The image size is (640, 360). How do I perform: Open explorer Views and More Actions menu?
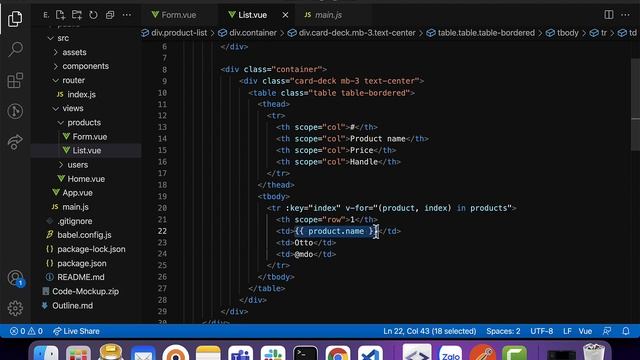(127, 15)
